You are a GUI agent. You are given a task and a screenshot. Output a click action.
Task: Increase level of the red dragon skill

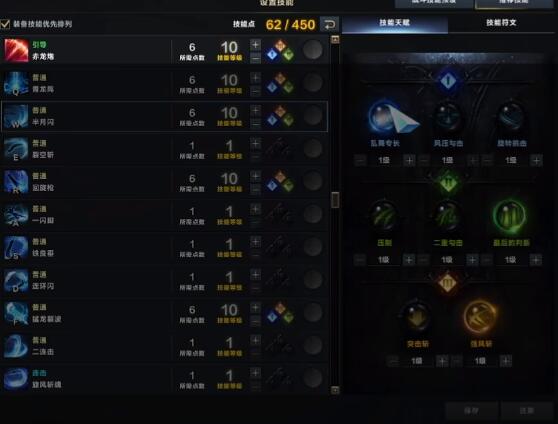click(256, 45)
